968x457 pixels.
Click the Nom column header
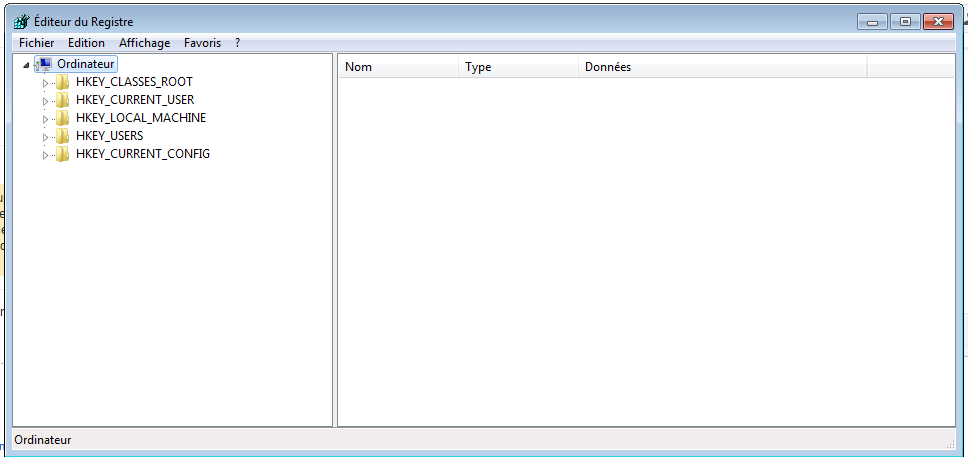click(x=399, y=67)
